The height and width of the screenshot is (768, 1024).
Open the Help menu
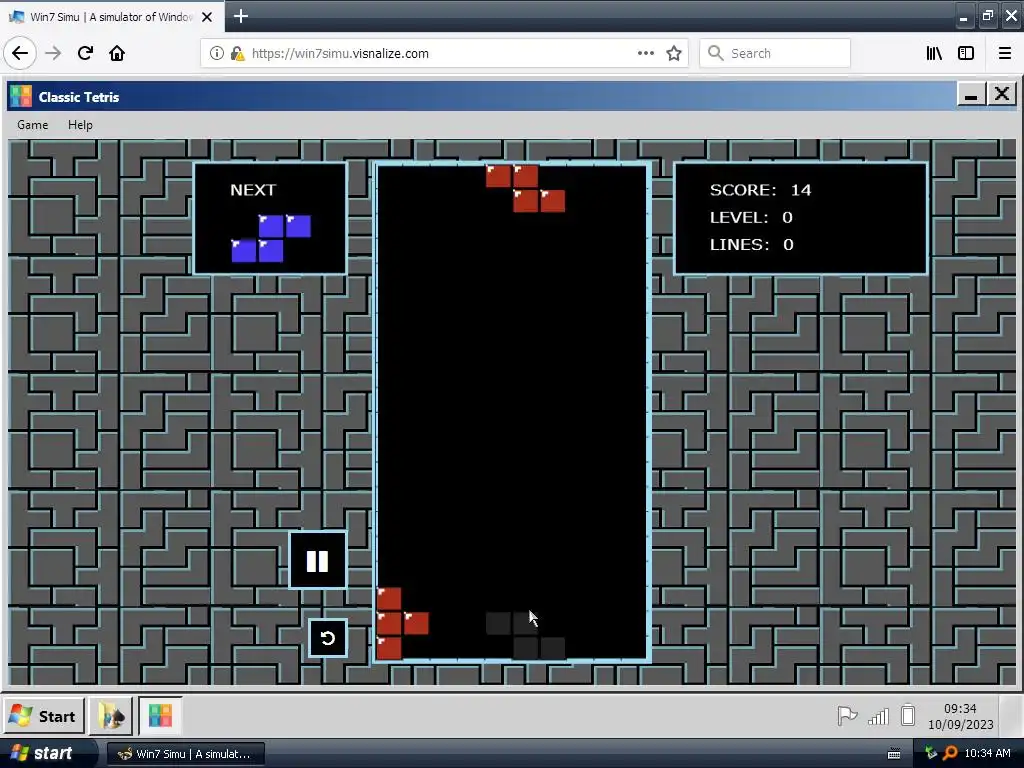80,125
